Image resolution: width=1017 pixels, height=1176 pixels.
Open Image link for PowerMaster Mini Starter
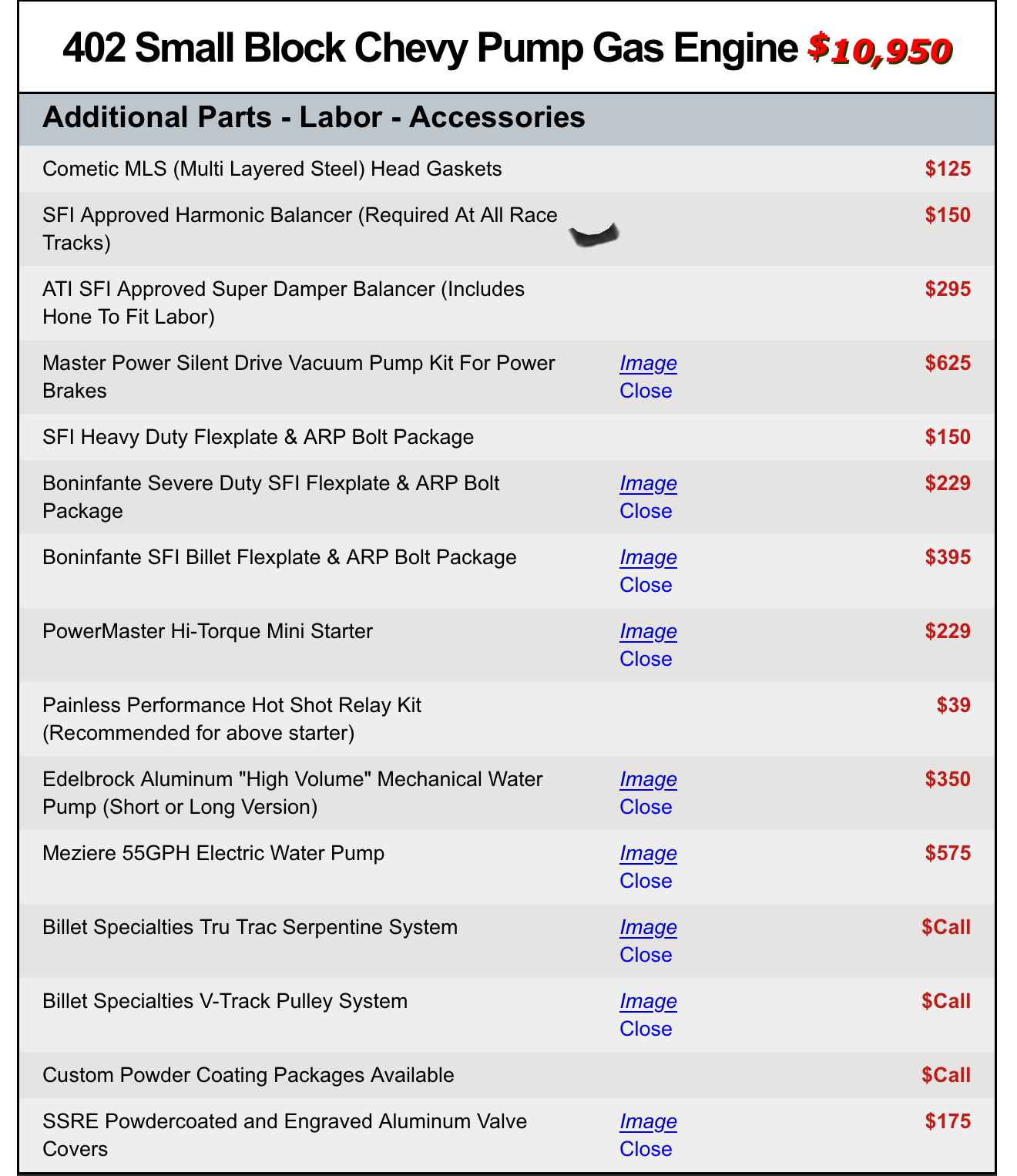[648, 631]
